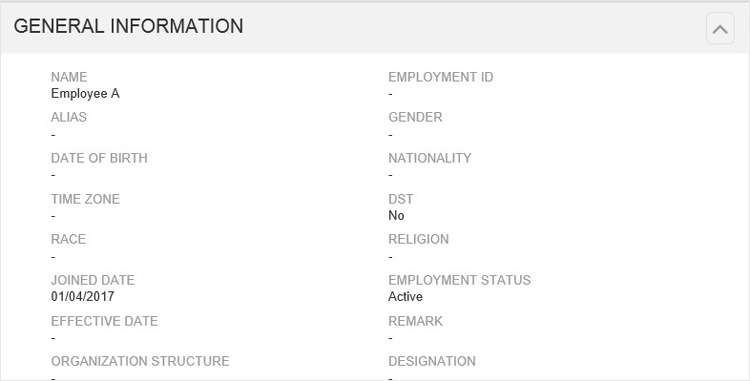
Task: Click the RELIGION field label
Action: [x=419, y=239]
